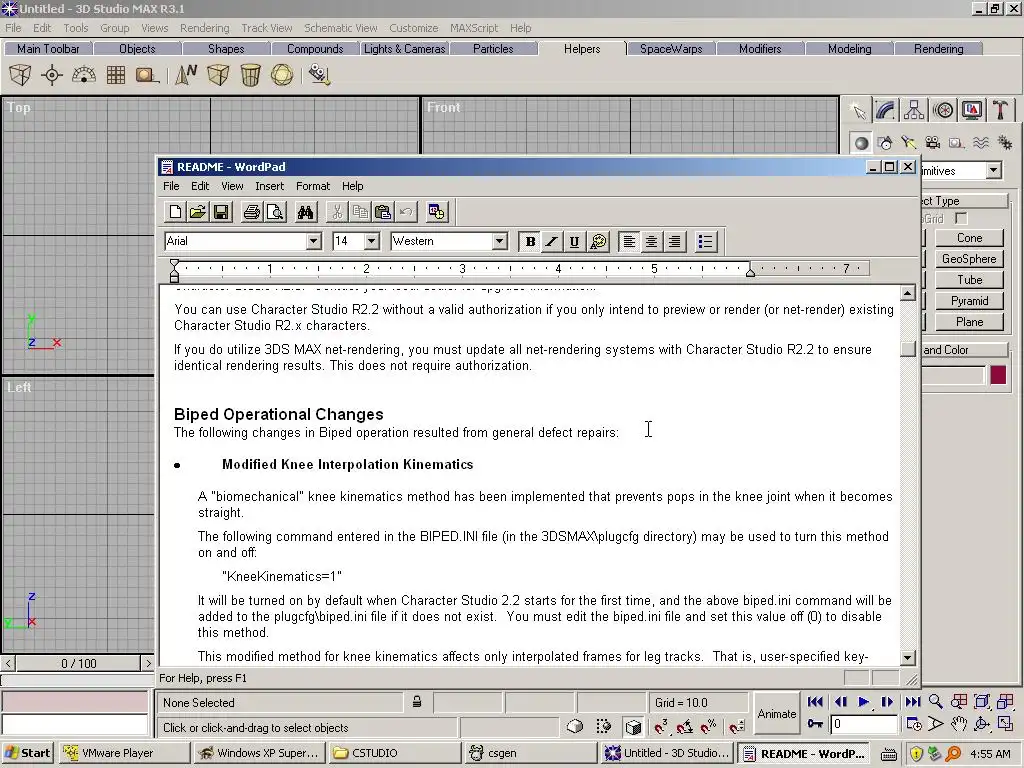Select the Protractor helper icon
1024x768 pixels.
pyautogui.click(x=84, y=75)
